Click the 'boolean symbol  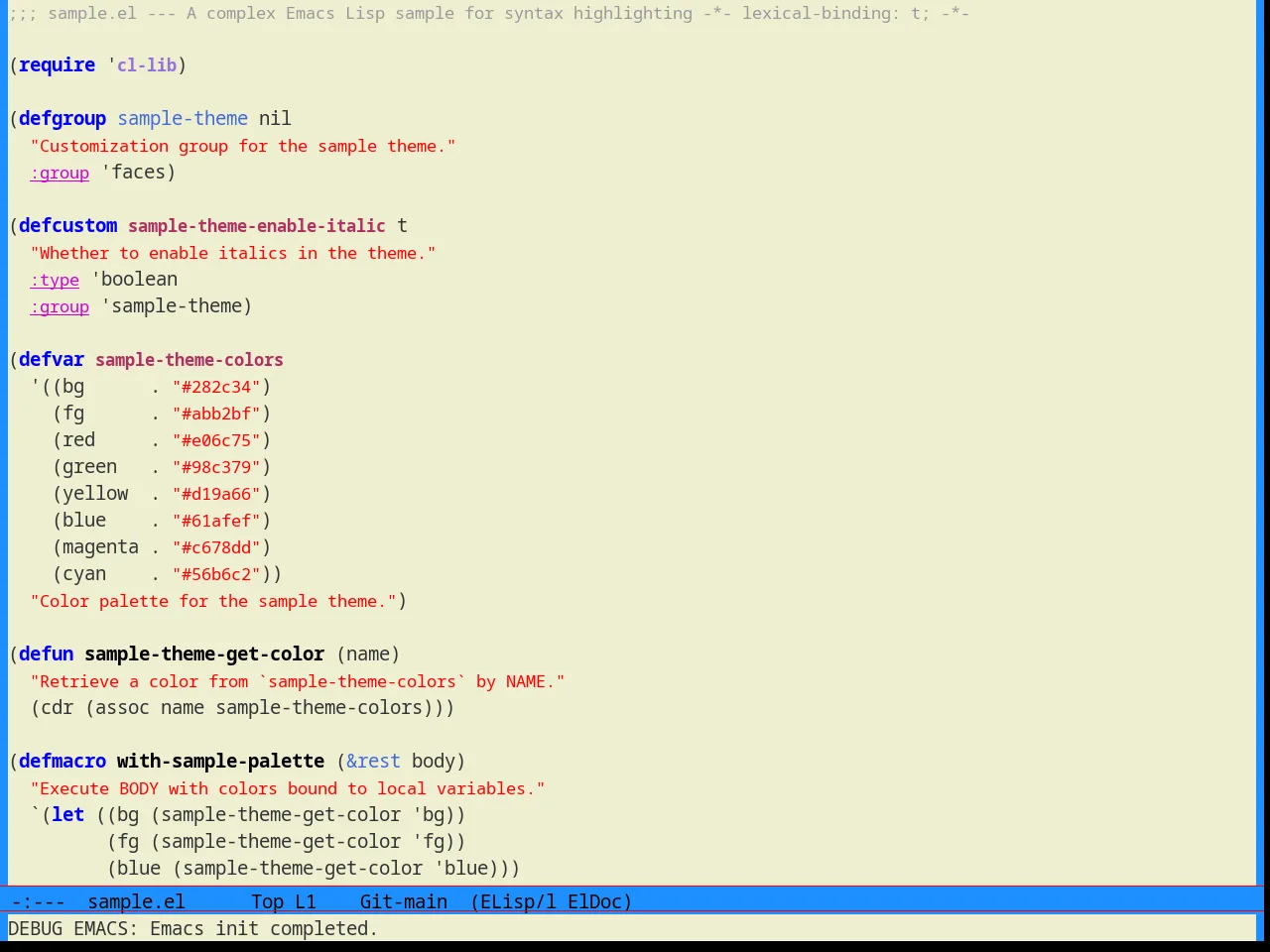(135, 280)
